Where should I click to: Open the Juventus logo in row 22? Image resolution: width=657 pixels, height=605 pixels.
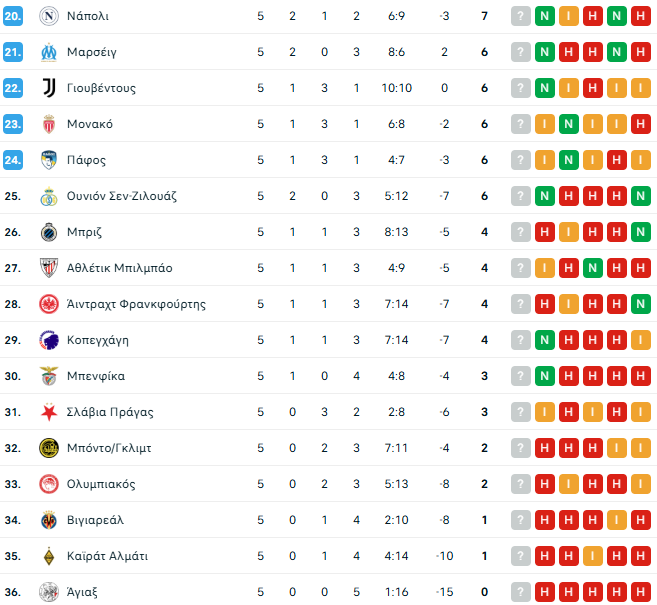[x=48, y=88]
